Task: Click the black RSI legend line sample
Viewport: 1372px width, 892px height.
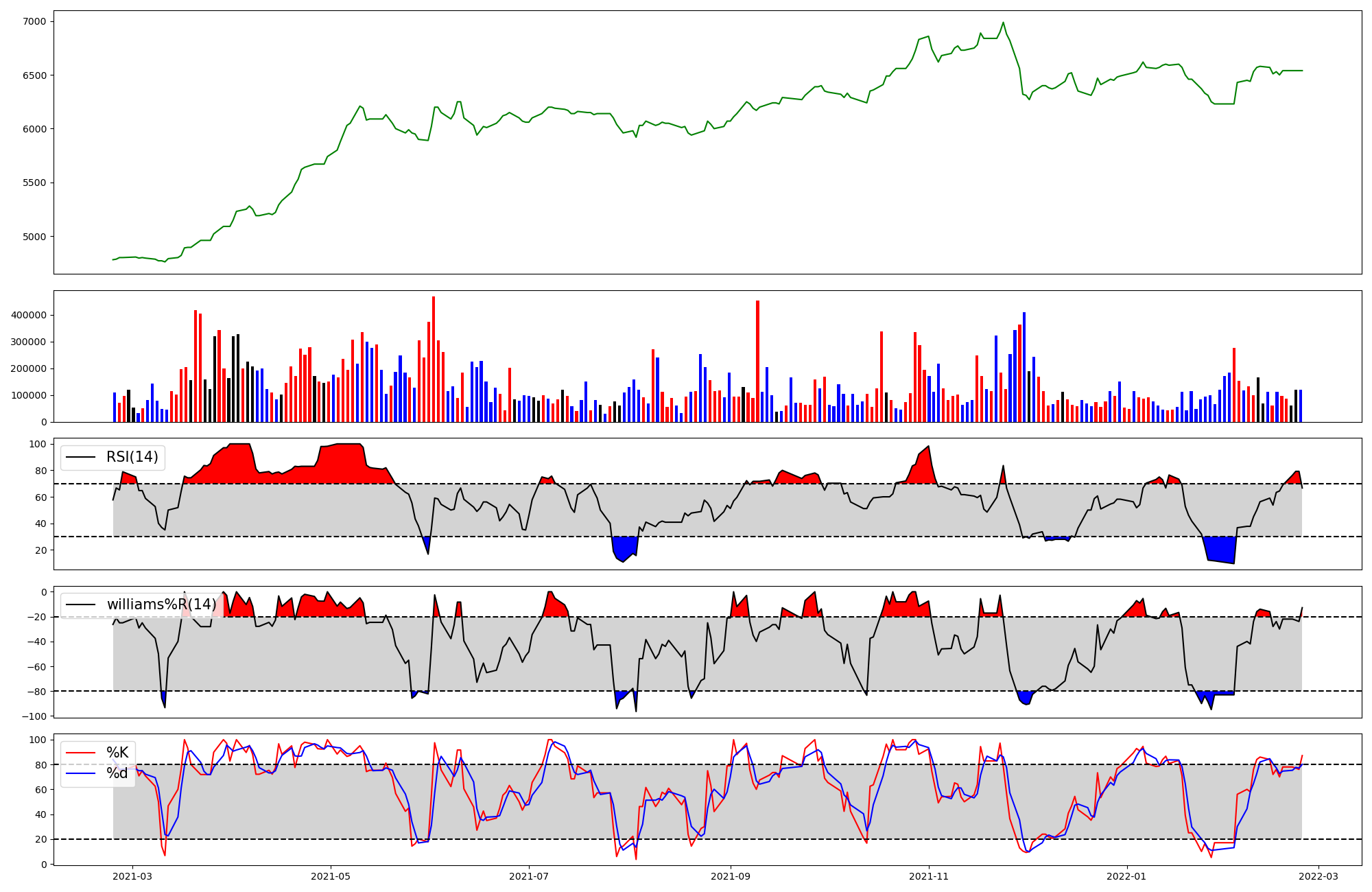Action: point(80,457)
